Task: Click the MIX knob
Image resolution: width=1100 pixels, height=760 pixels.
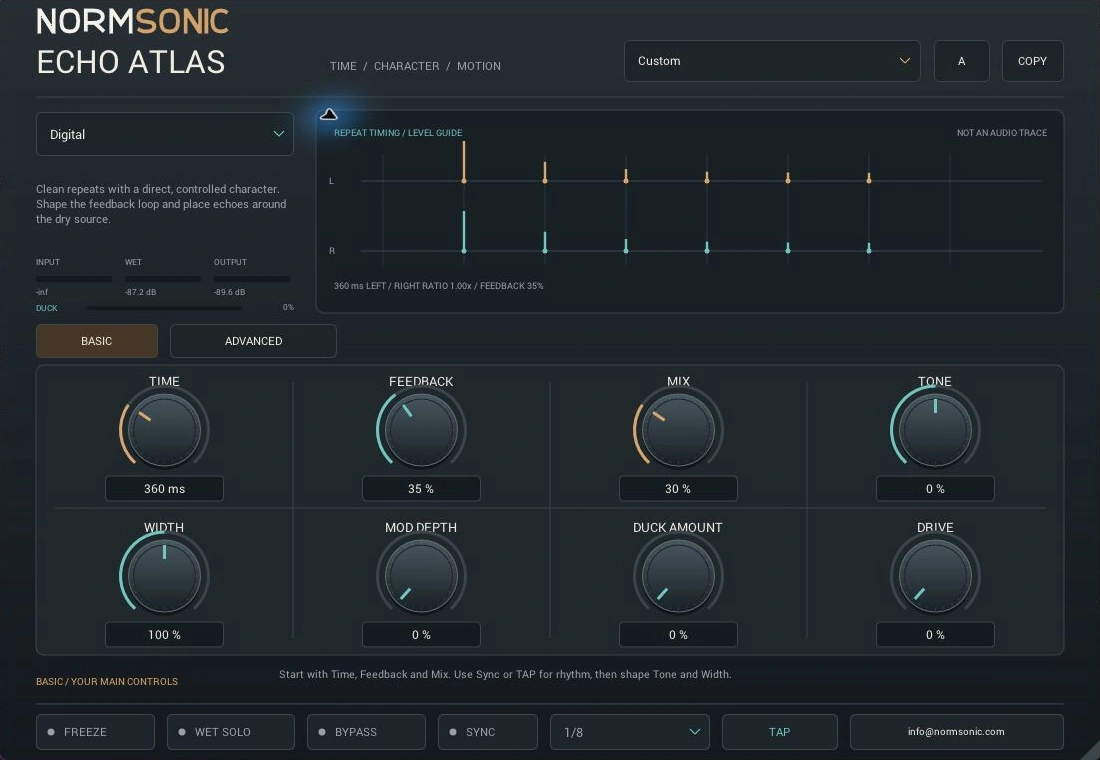Action: pyautogui.click(x=678, y=429)
